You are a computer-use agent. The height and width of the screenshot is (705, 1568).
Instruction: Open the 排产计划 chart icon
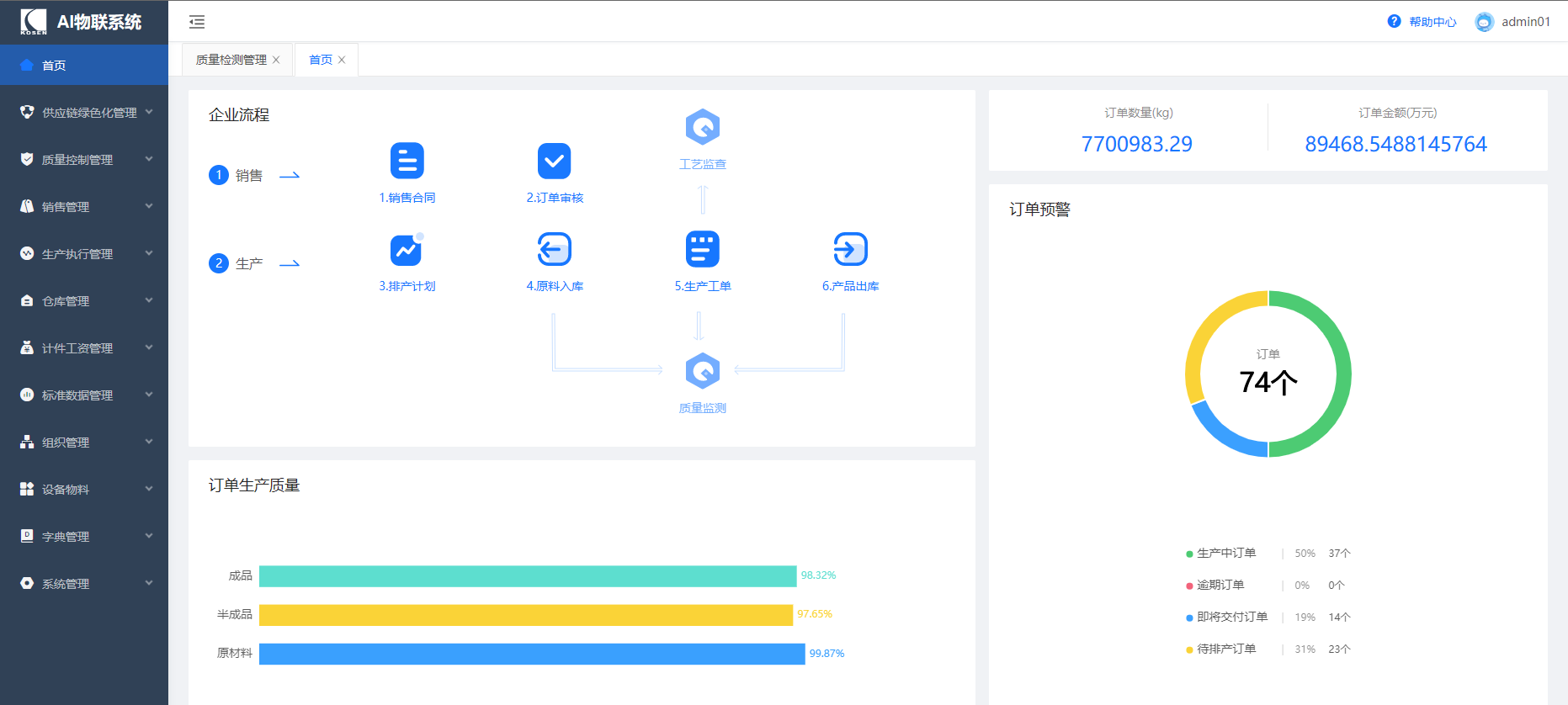407,249
